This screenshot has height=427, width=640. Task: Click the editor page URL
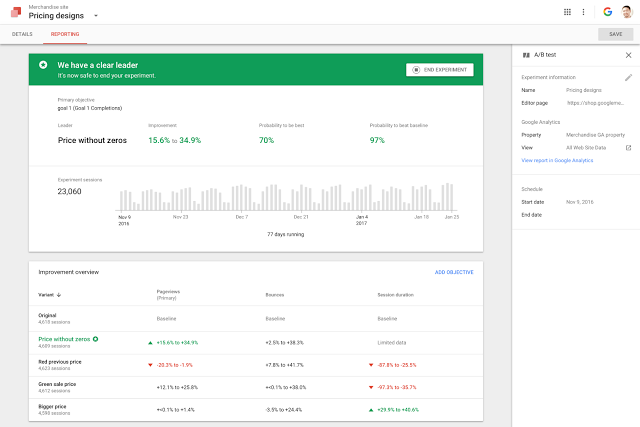(595, 102)
